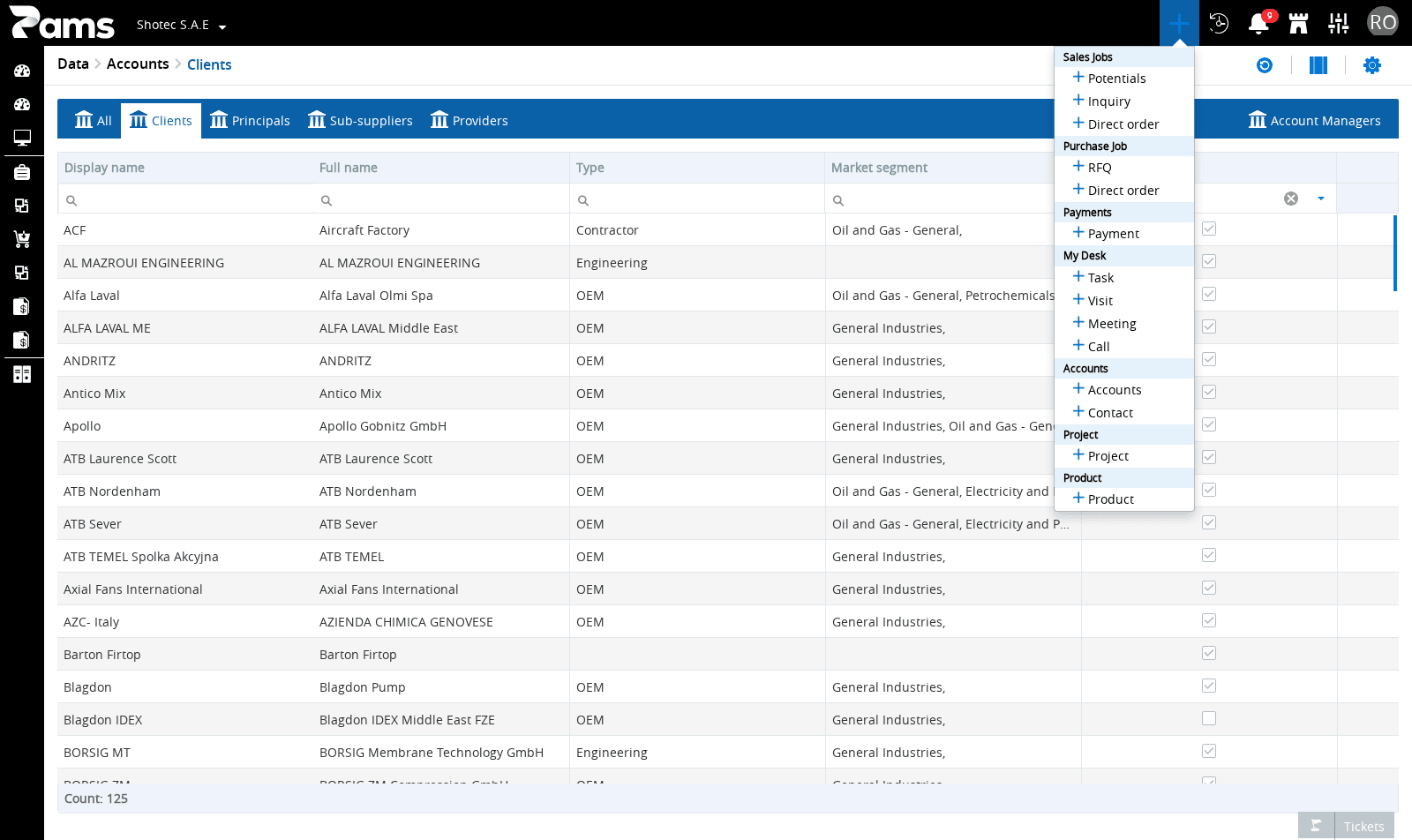Check the unchecked box in Blagdon IDEX row
1412x840 pixels.
pyautogui.click(x=1209, y=718)
